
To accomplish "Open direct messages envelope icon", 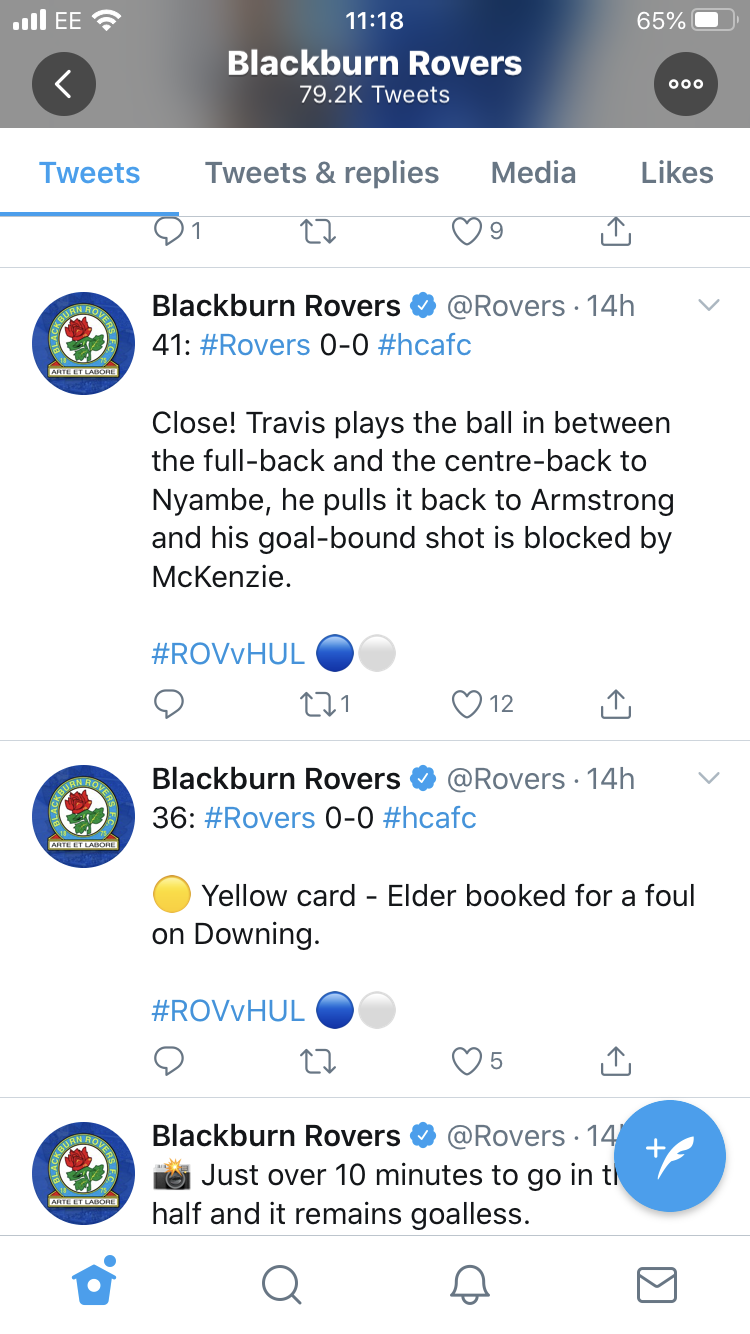I will (657, 1284).
